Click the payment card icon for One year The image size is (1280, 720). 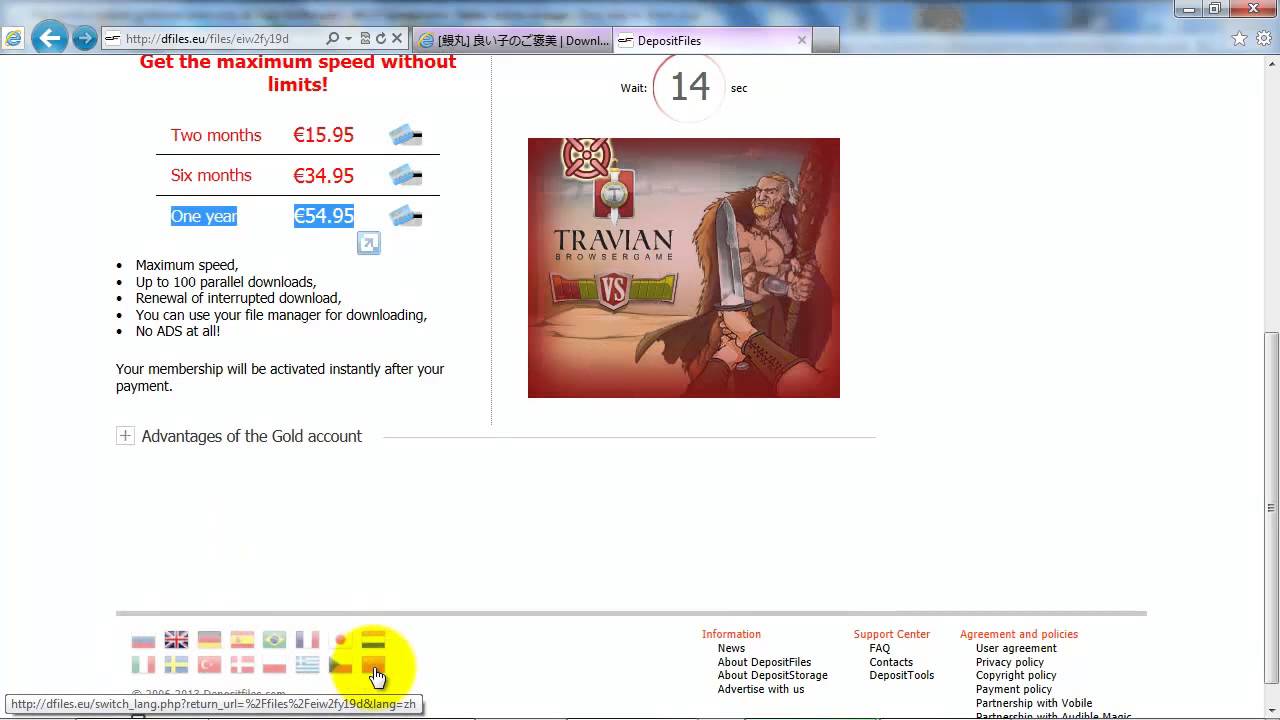[405, 216]
